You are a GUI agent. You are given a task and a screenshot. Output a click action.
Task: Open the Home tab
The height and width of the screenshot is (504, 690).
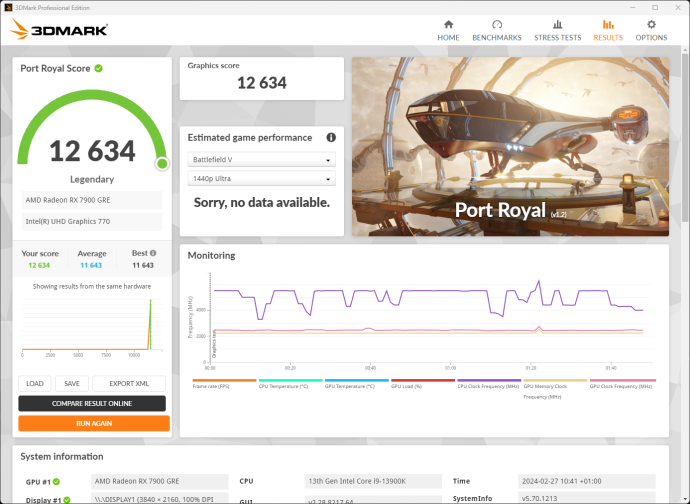pyautogui.click(x=448, y=31)
